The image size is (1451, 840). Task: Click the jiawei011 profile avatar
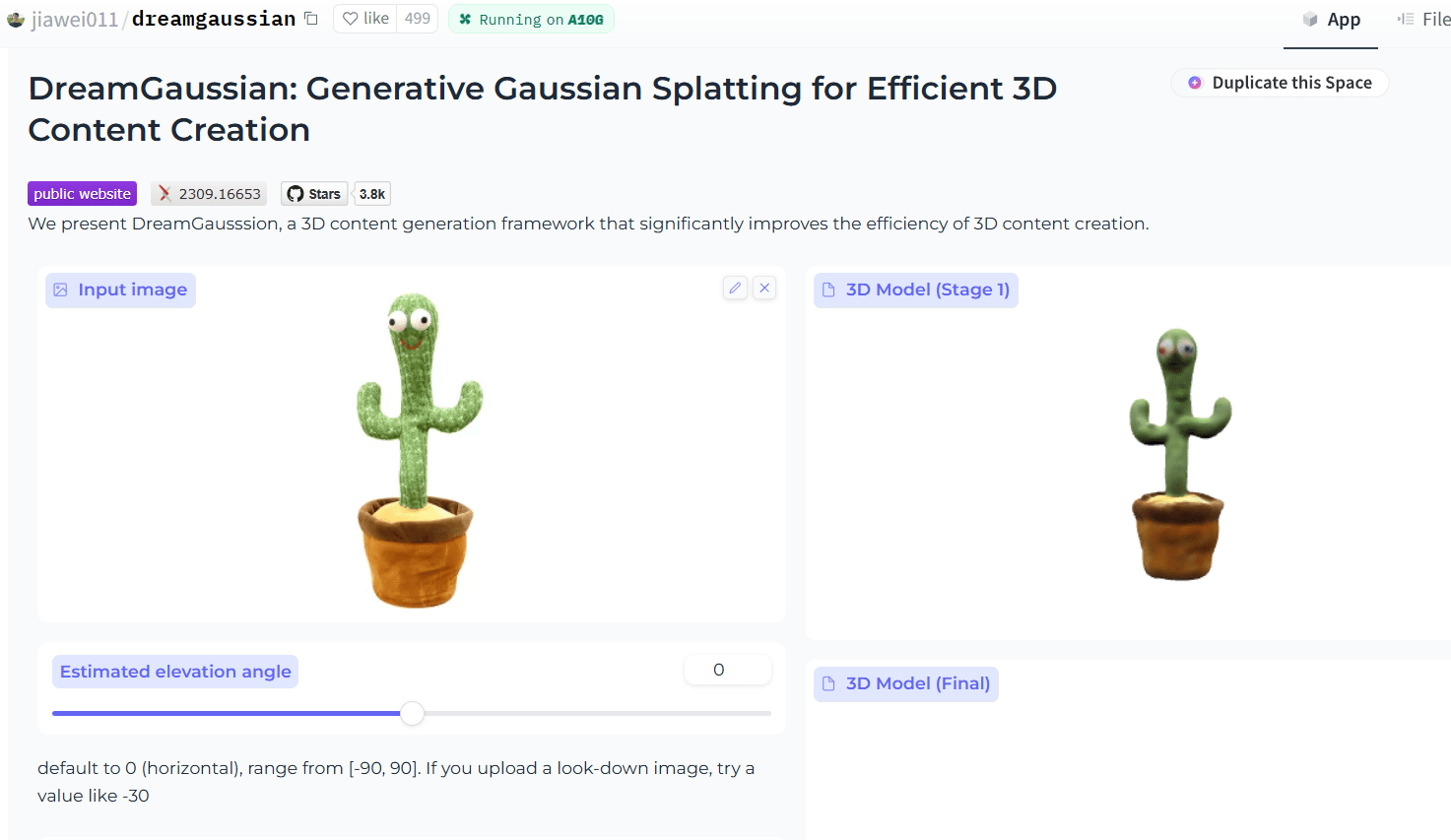15,18
